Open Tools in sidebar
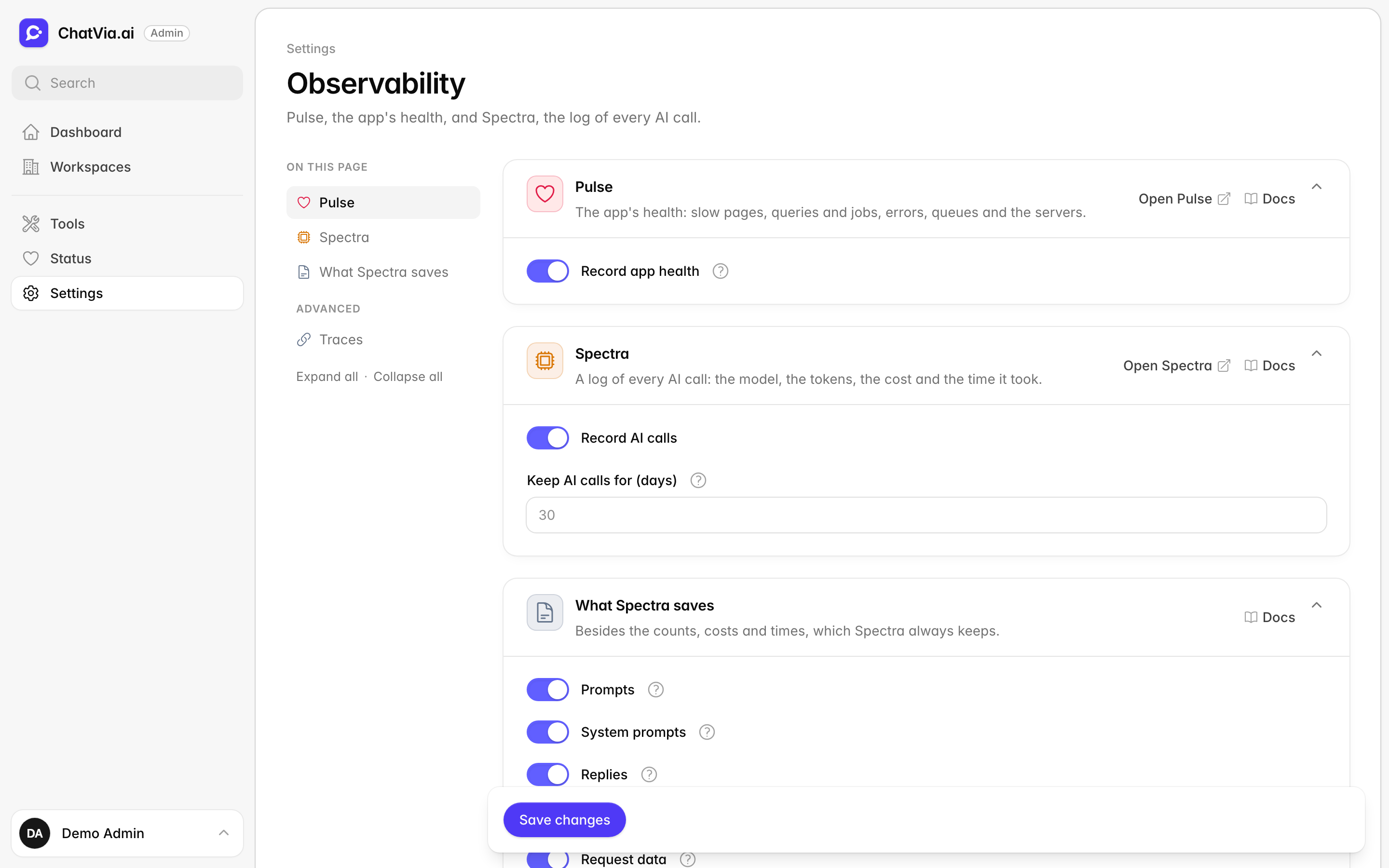The image size is (1389, 868). click(127, 224)
